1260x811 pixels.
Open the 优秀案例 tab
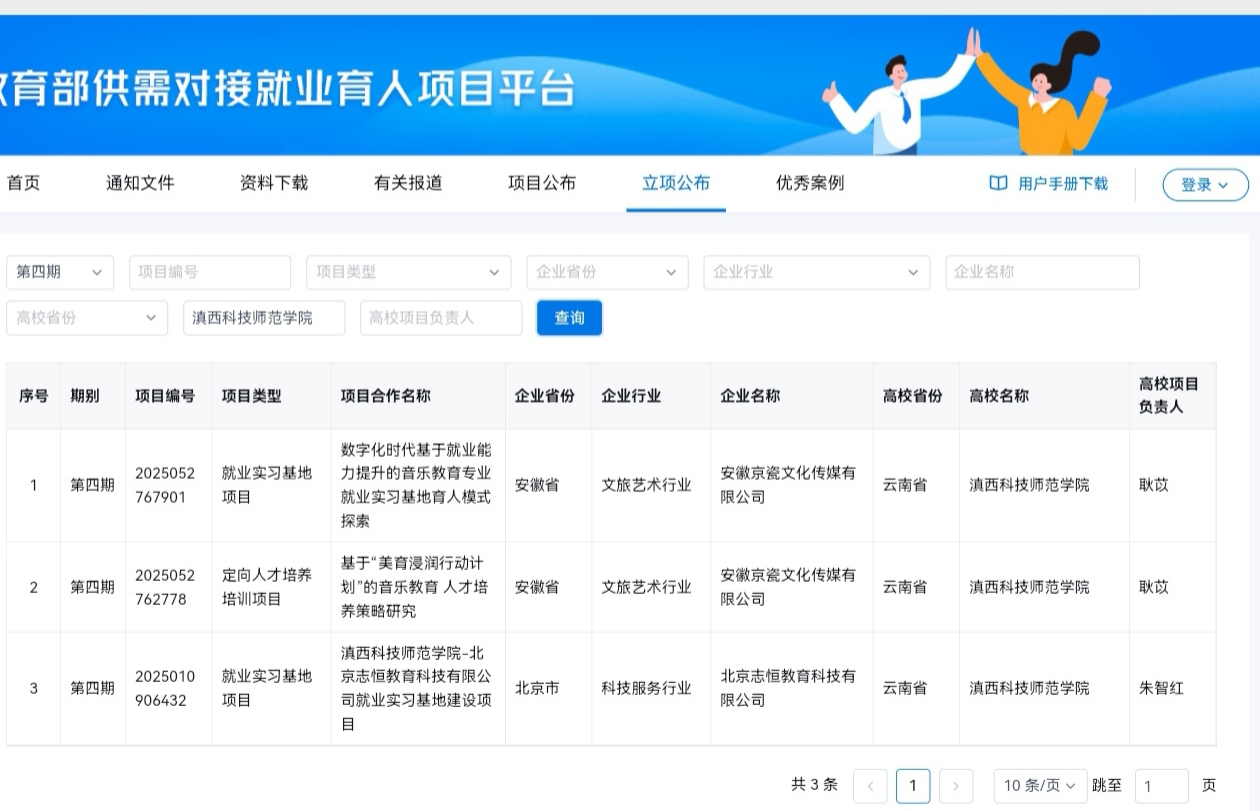(x=810, y=183)
